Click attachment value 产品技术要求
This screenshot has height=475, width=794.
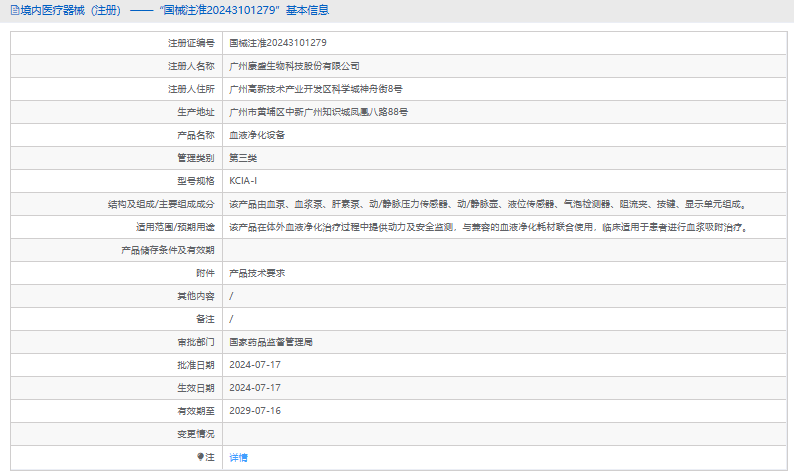[257, 273]
